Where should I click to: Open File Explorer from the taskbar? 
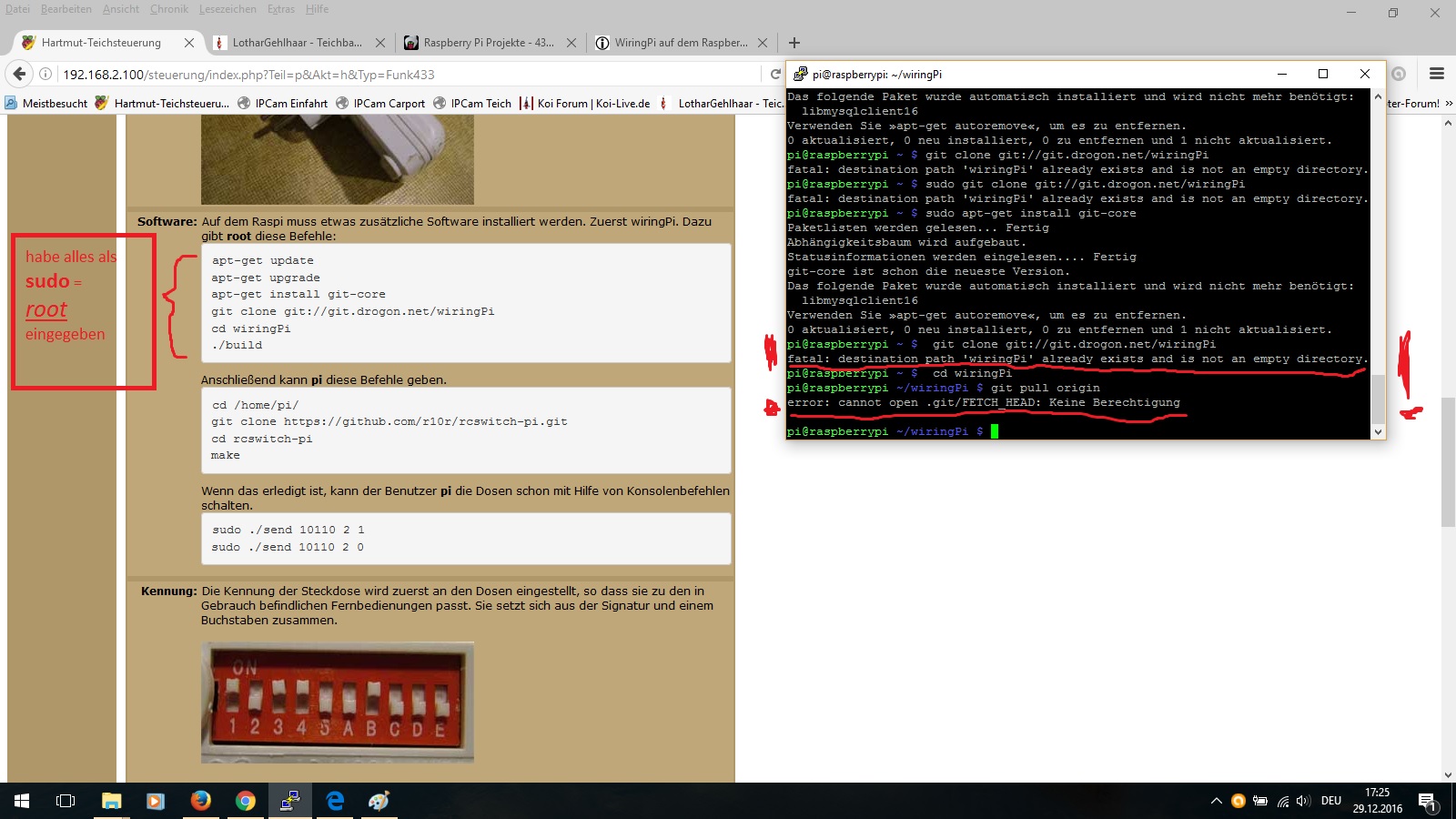111,801
